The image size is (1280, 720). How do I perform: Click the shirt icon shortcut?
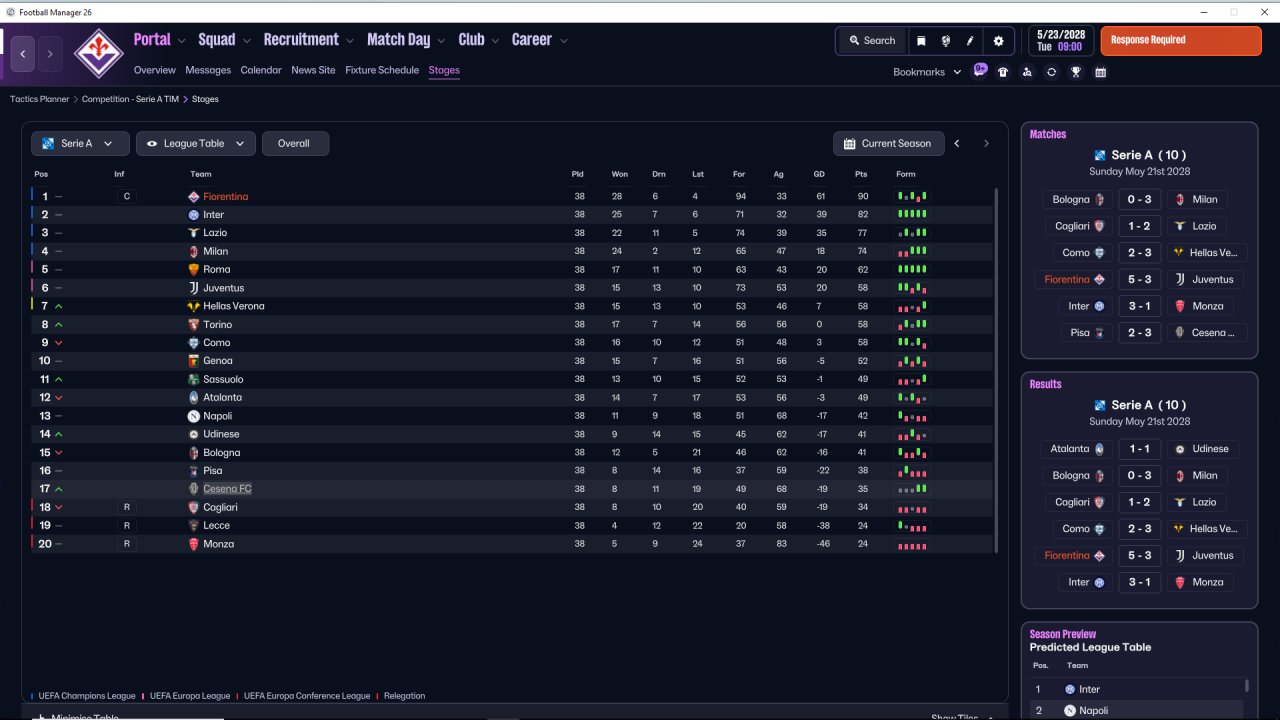(1003, 72)
